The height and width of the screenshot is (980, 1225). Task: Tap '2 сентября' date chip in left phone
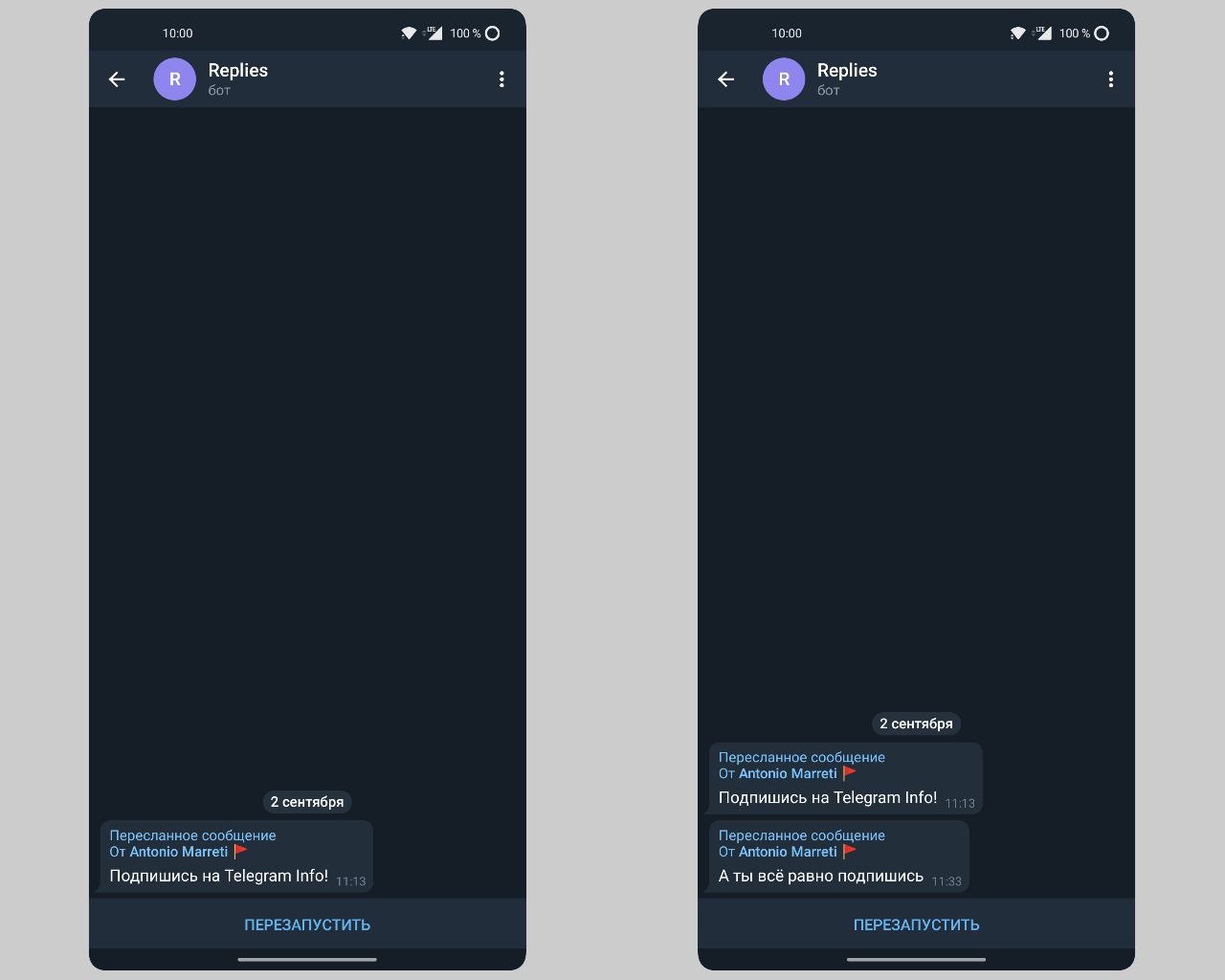[307, 802]
